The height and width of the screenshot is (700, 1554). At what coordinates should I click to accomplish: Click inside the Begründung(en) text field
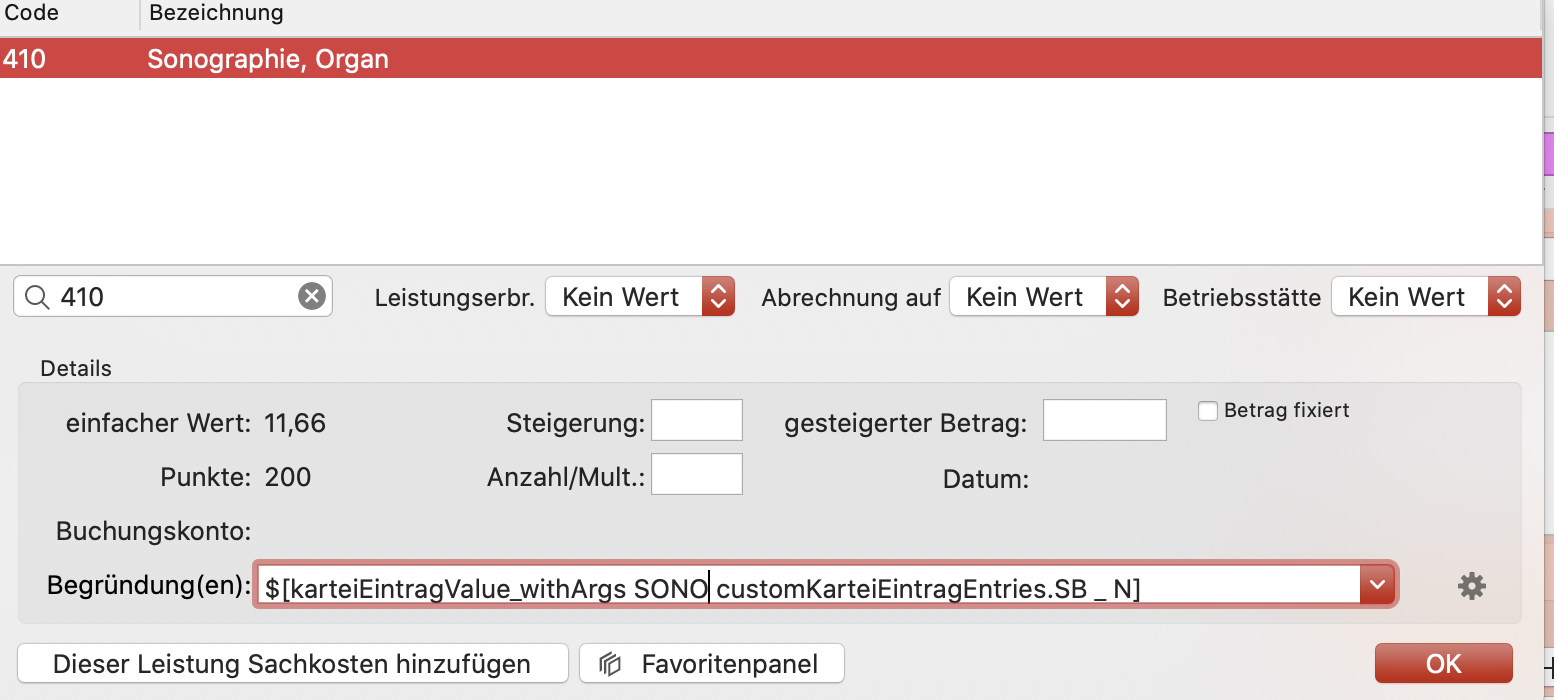tap(800, 589)
